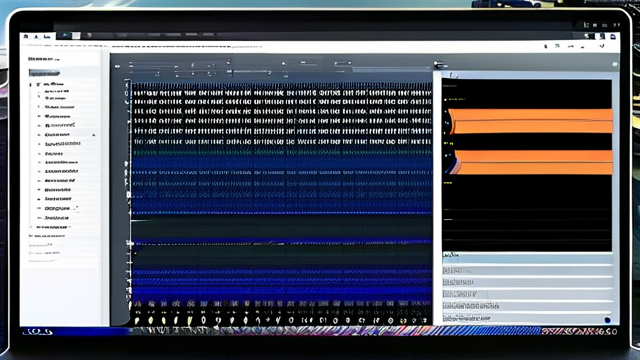
Task: Click the document icon next to the blue folder
Action: pyautogui.click(x=602, y=36)
